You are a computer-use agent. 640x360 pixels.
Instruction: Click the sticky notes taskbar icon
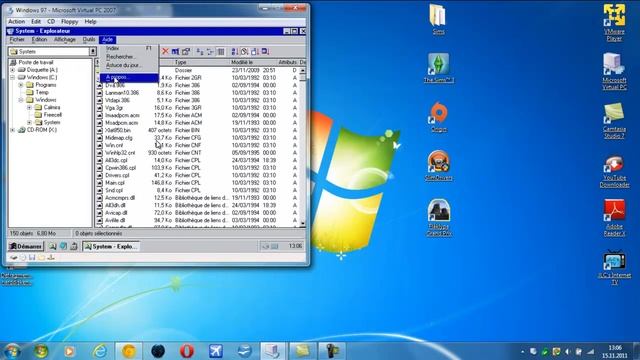pos(302,351)
